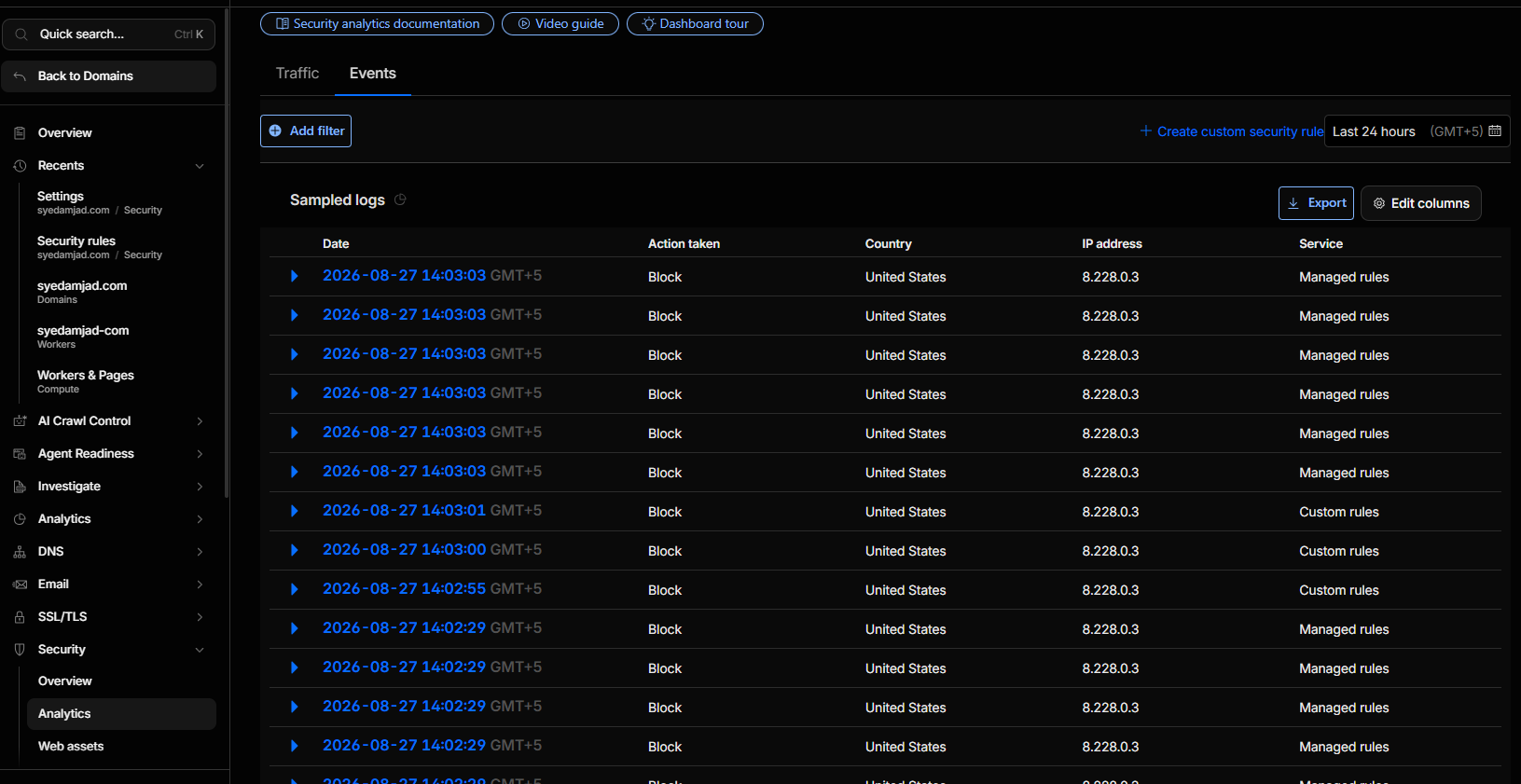
Task: Click the Analytics pie chart icon
Action: [x=20, y=519]
